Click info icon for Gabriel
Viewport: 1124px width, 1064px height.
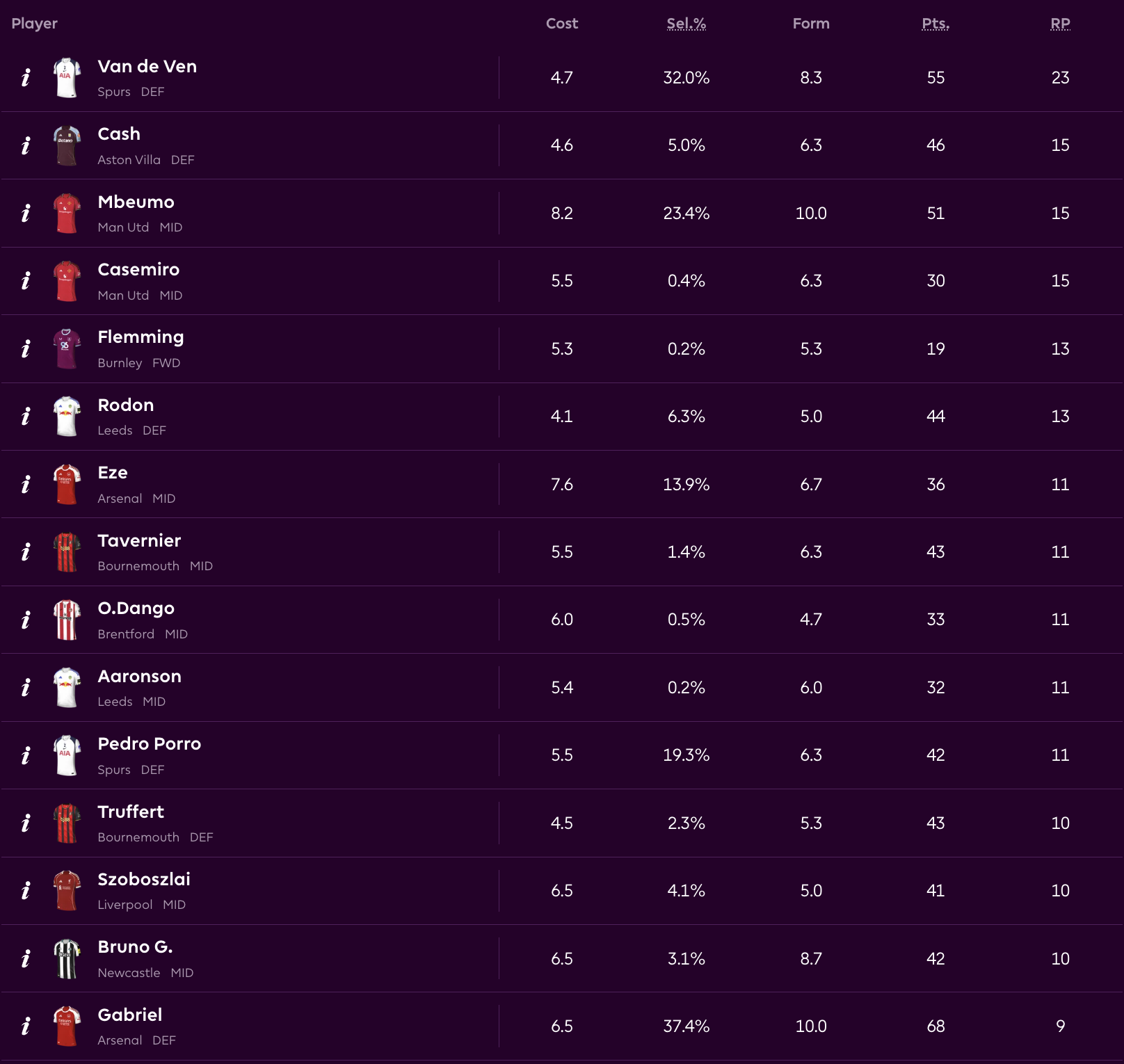(26, 1026)
